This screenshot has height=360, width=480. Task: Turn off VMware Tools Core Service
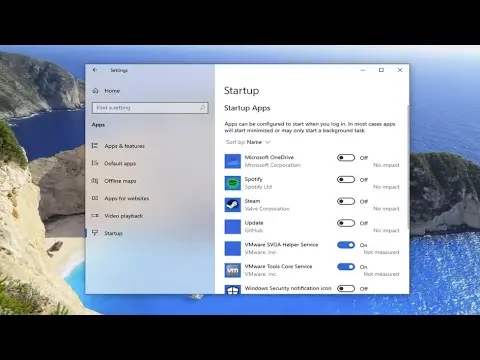click(346, 267)
